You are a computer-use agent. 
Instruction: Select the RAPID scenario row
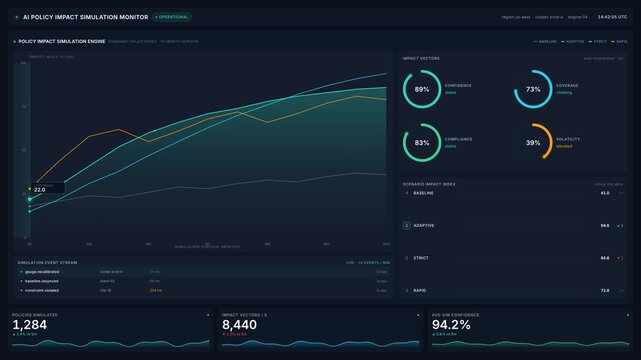point(513,291)
